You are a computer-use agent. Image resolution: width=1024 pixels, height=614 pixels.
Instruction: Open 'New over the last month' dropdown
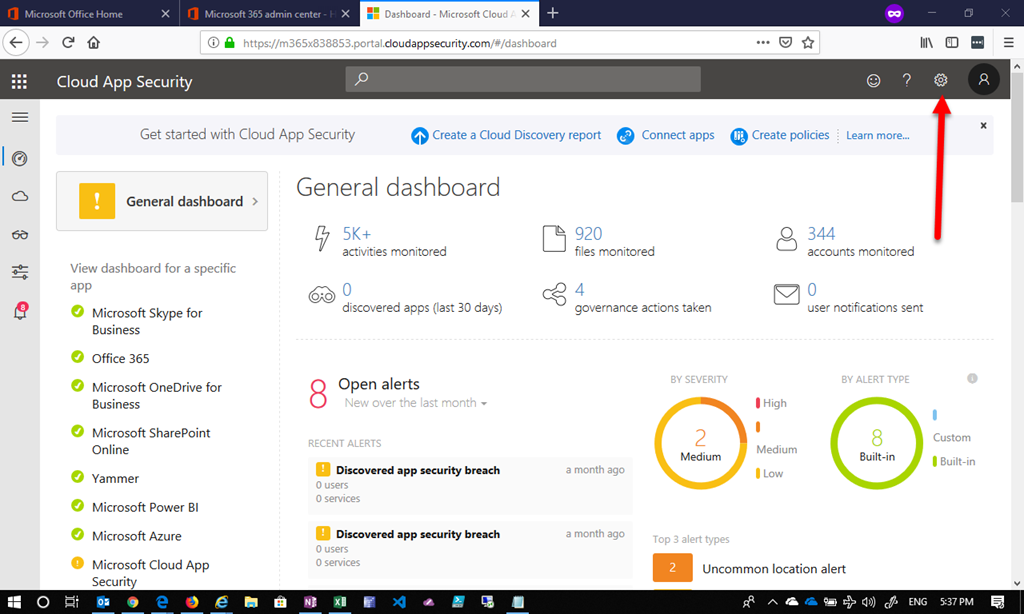point(416,403)
